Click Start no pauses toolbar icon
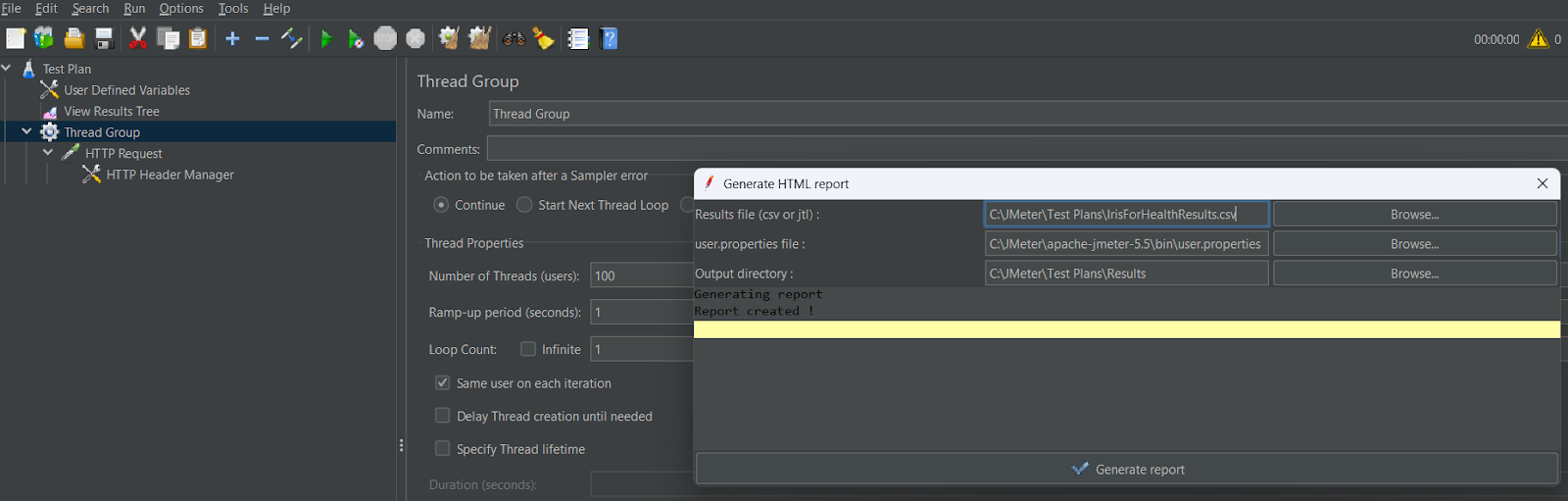This screenshot has height=501, width=1568. pyautogui.click(x=356, y=39)
